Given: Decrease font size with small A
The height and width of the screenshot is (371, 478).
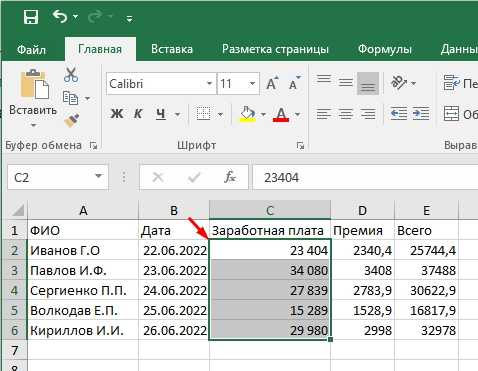Looking at the screenshot, I should coord(295,83).
